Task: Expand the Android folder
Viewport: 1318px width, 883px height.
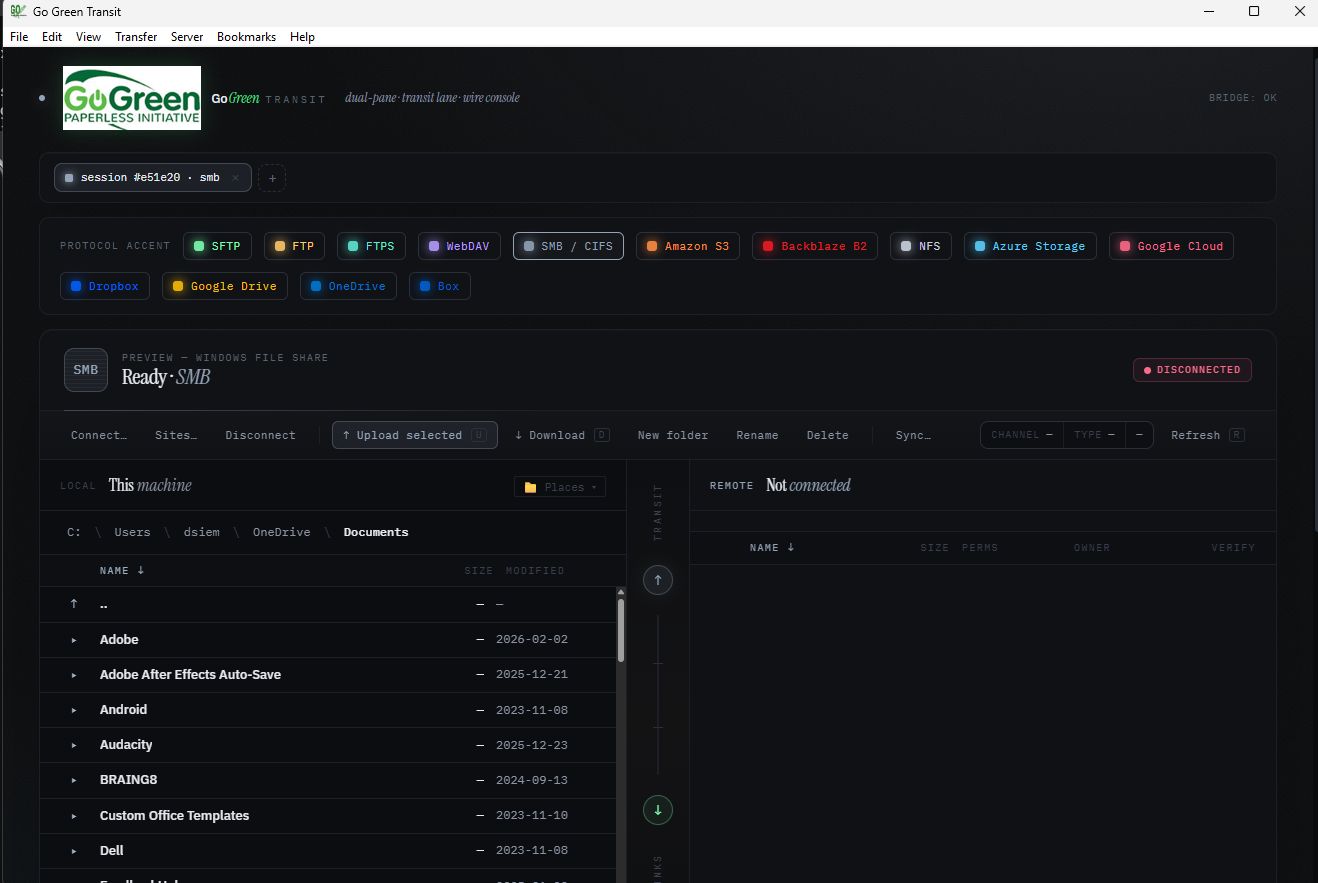Action: pos(74,710)
